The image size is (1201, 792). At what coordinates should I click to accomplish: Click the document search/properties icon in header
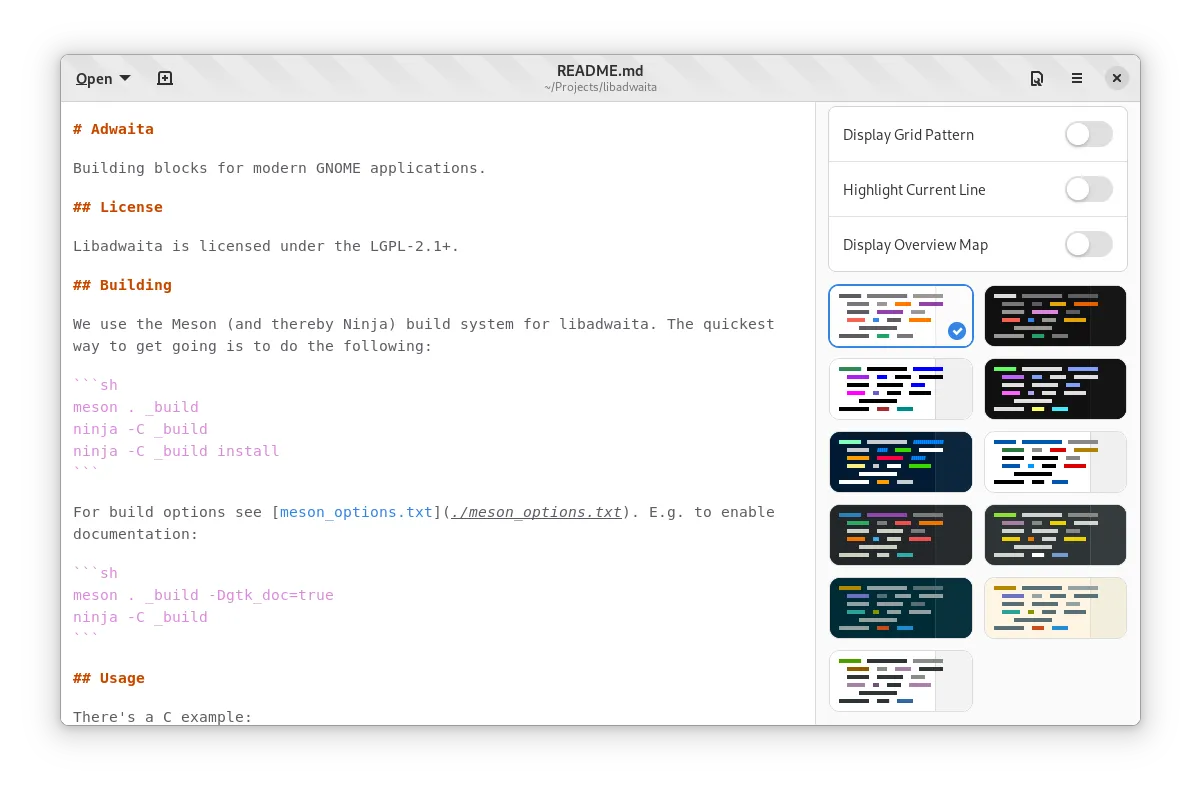coord(1037,78)
